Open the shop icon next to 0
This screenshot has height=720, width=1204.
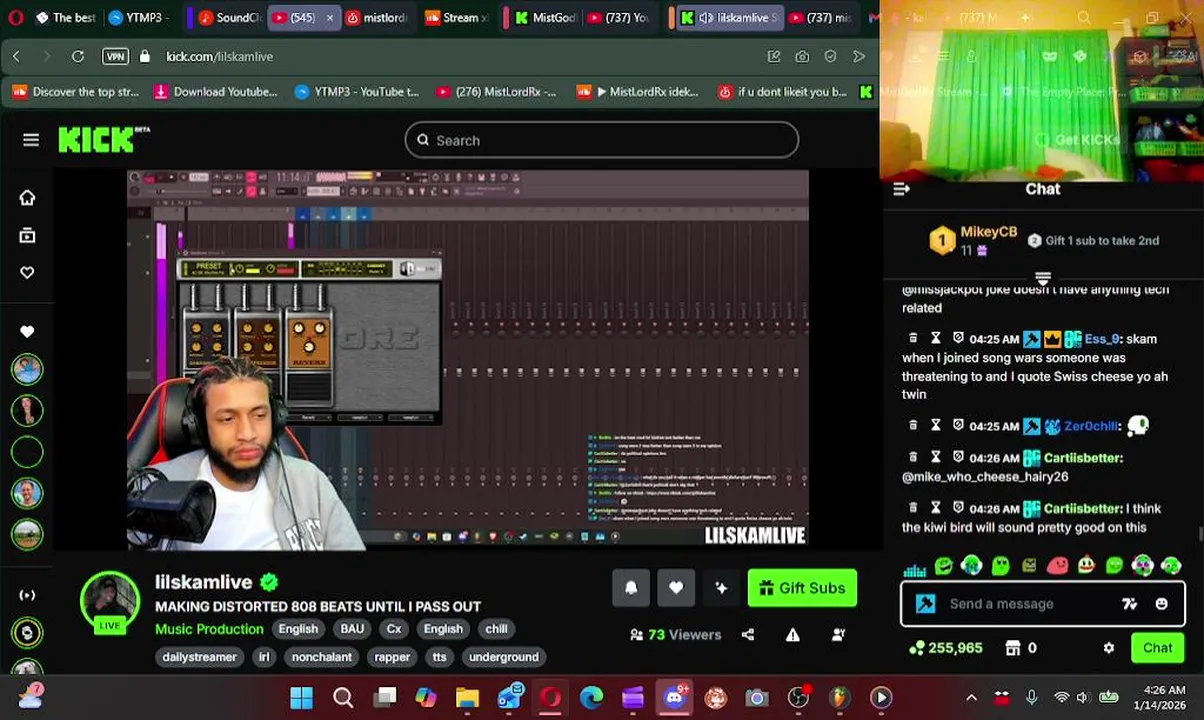pos(1012,648)
